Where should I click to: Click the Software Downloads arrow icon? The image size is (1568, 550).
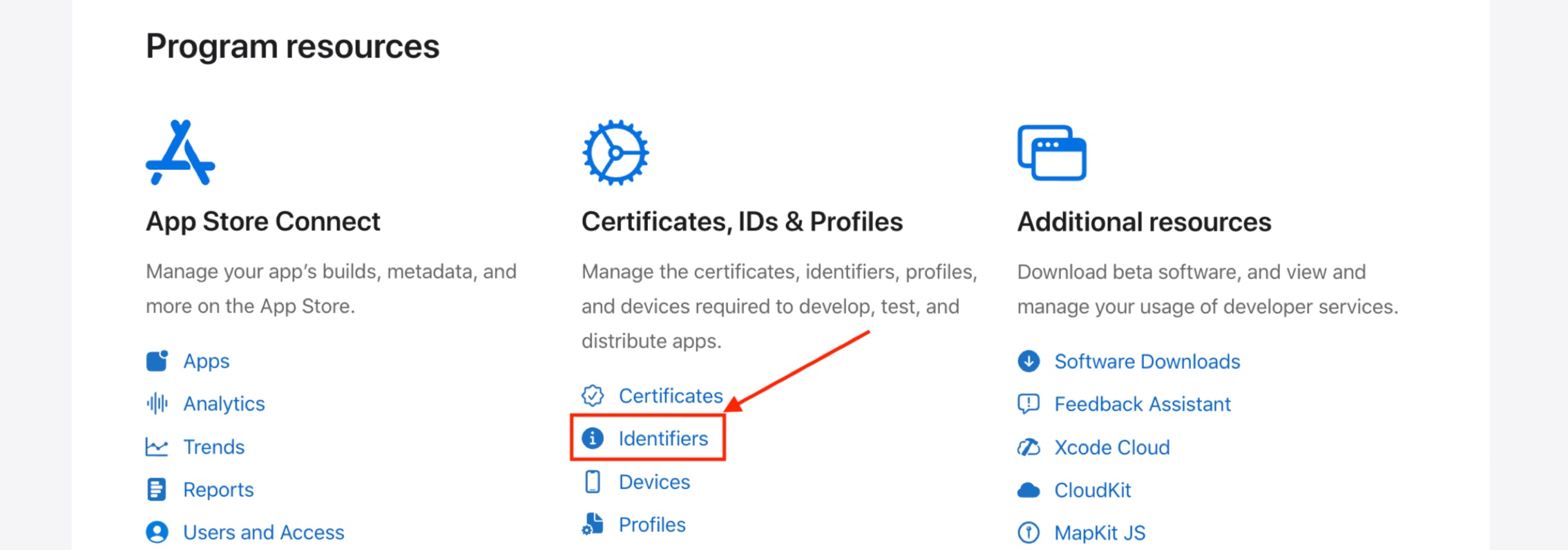(x=1029, y=361)
